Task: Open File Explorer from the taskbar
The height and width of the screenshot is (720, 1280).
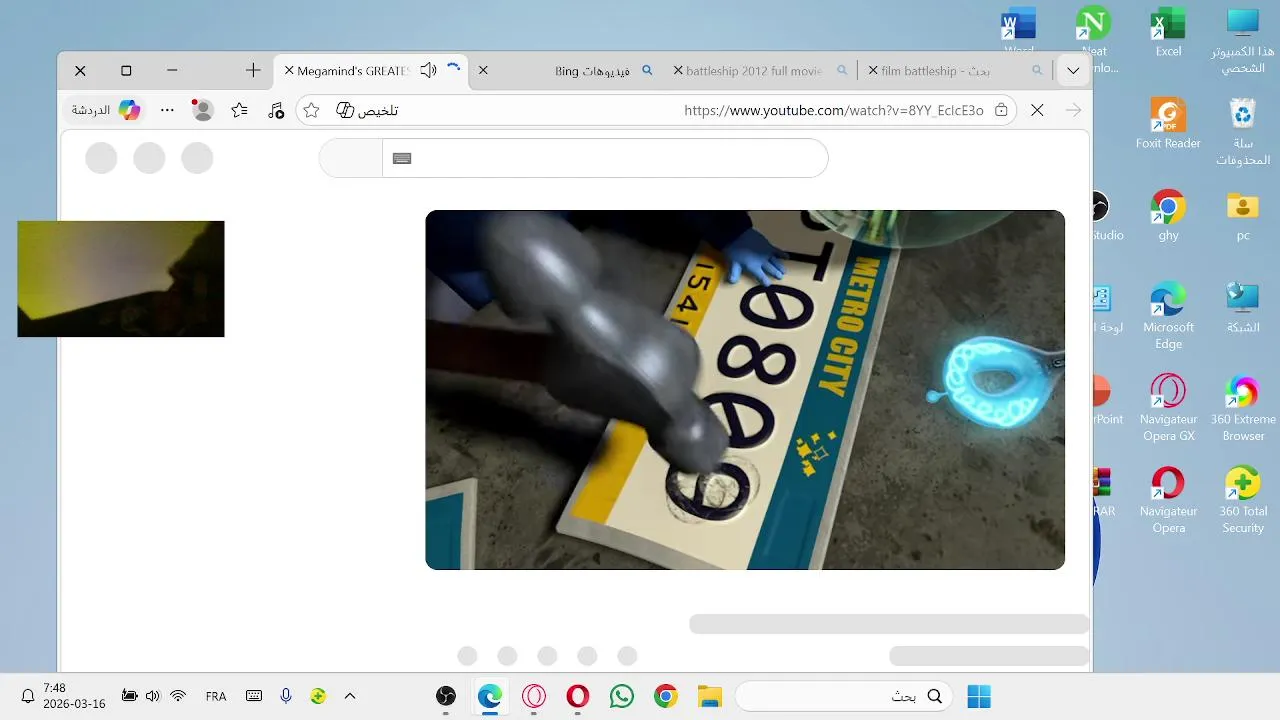Action: [709, 696]
